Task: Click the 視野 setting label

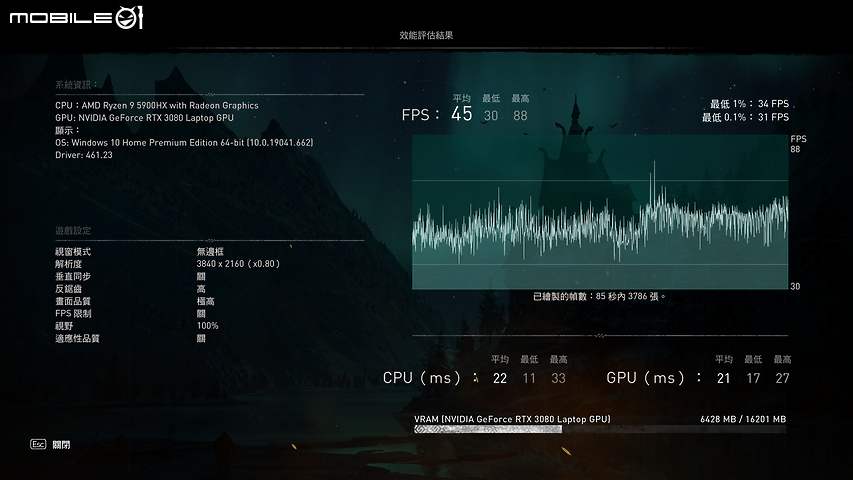Action: [64, 326]
